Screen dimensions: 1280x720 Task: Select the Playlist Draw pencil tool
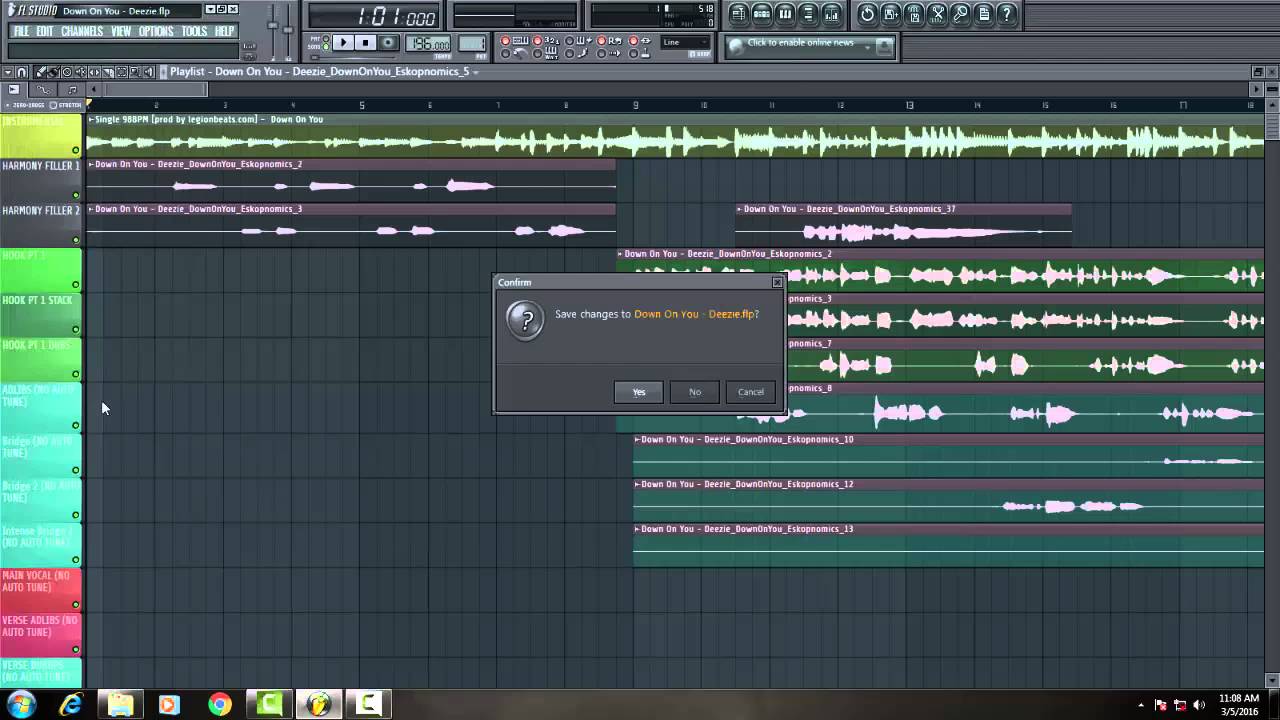click(41, 72)
